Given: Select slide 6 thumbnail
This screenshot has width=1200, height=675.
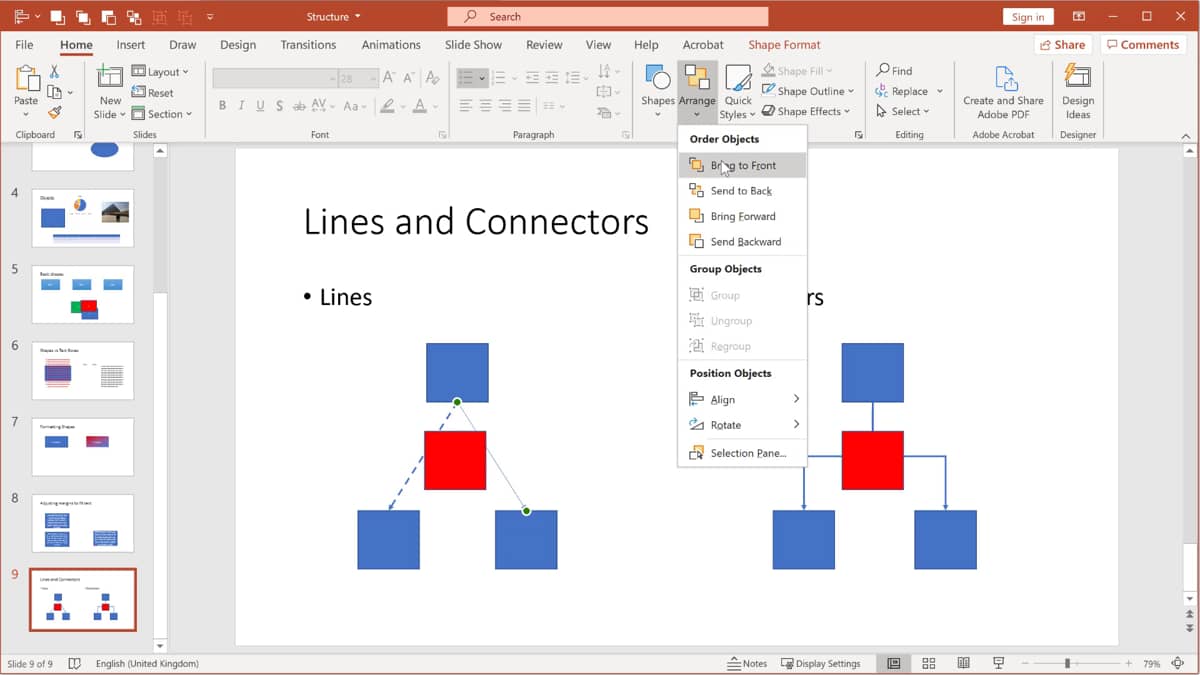Looking at the screenshot, I should (x=82, y=370).
